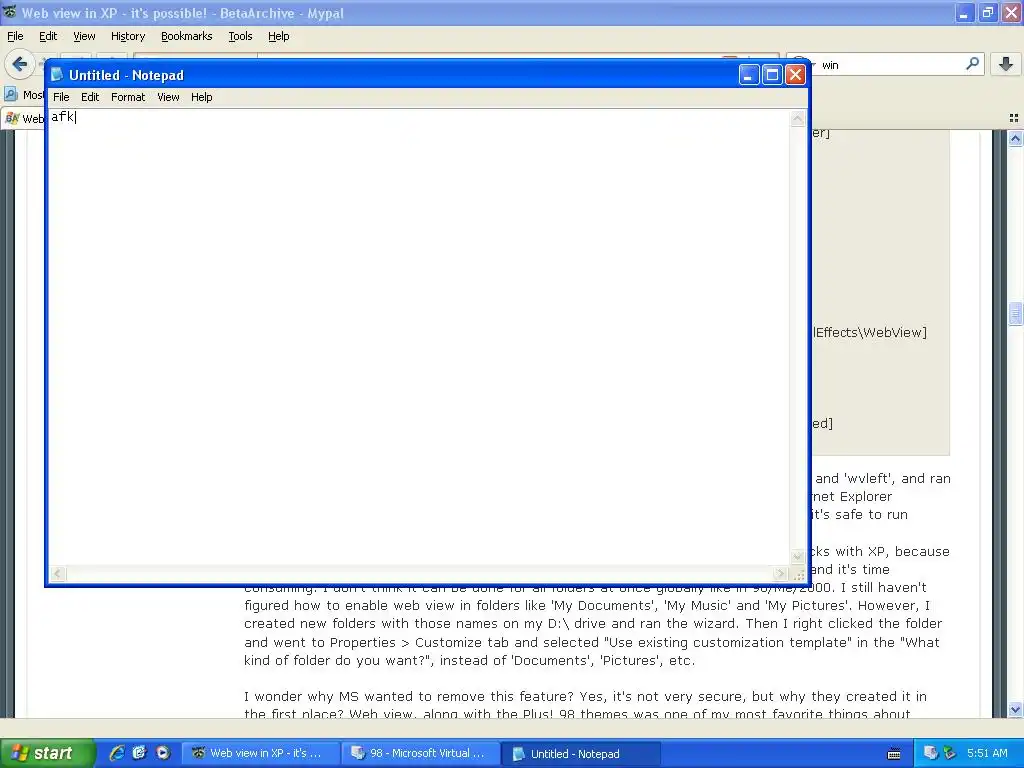Open Notepad's File menu
This screenshot has width=1024, height=768.
61,97
